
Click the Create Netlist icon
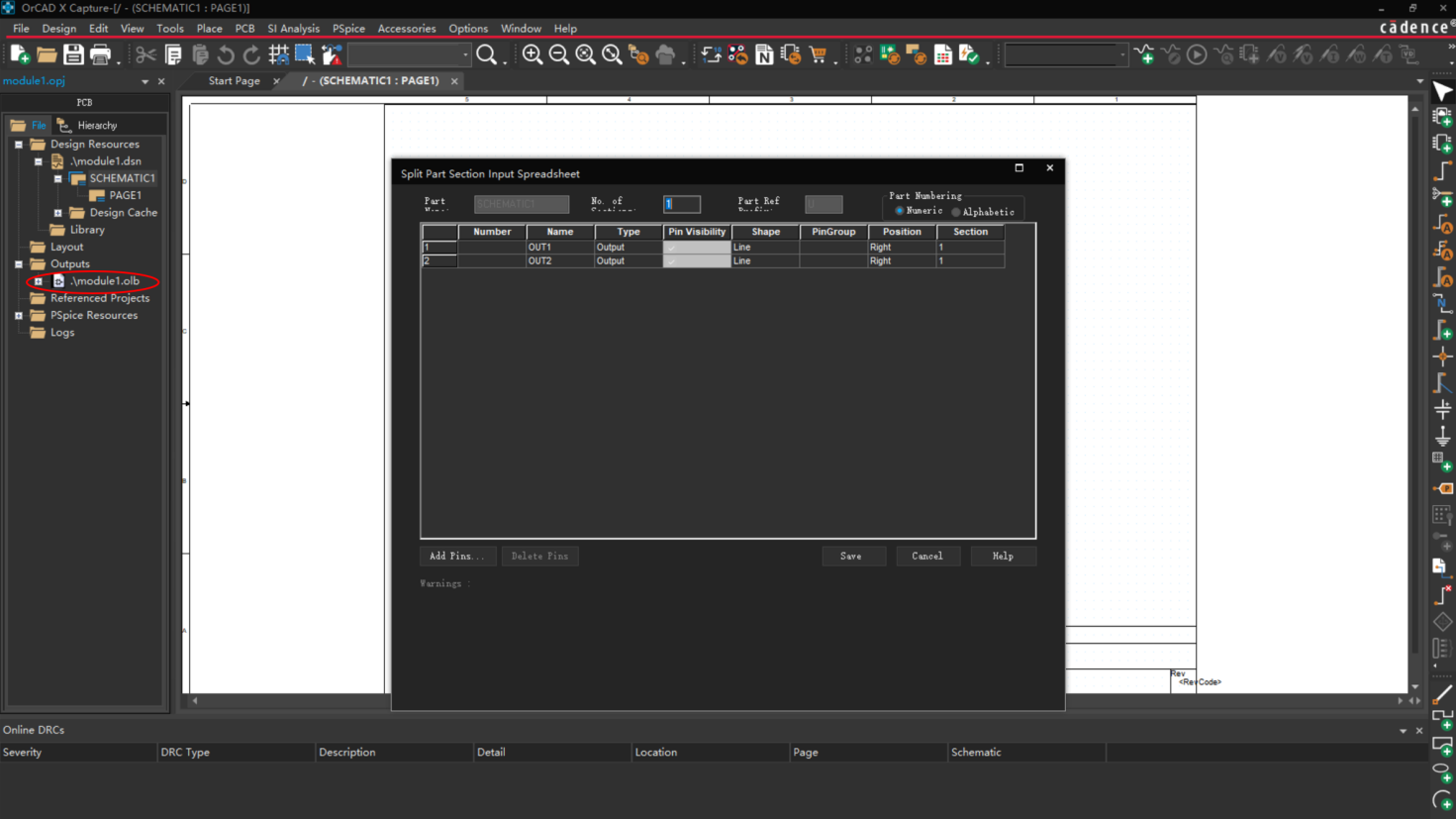pos(764,55)
